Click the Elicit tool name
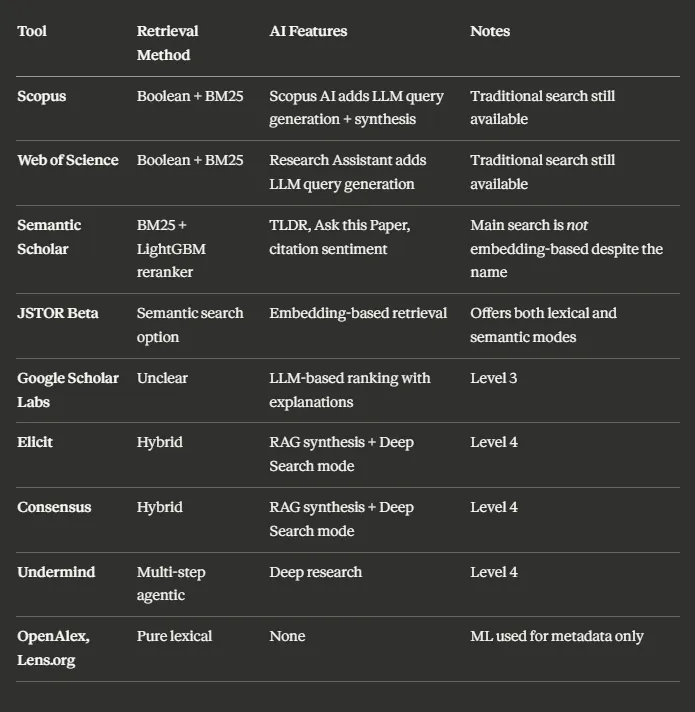 pos(36,442)
